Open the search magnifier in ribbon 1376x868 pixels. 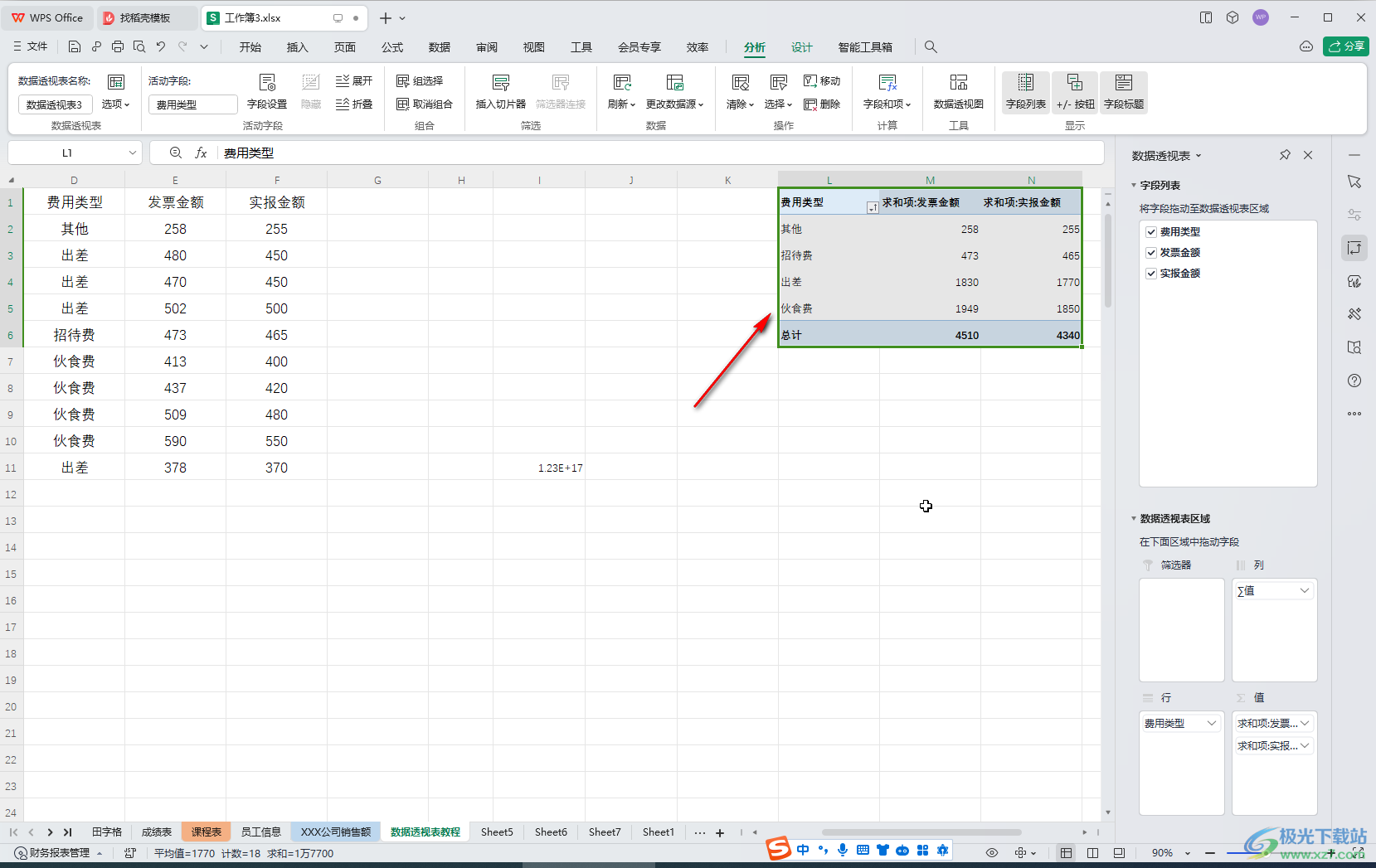pos(931,47)
